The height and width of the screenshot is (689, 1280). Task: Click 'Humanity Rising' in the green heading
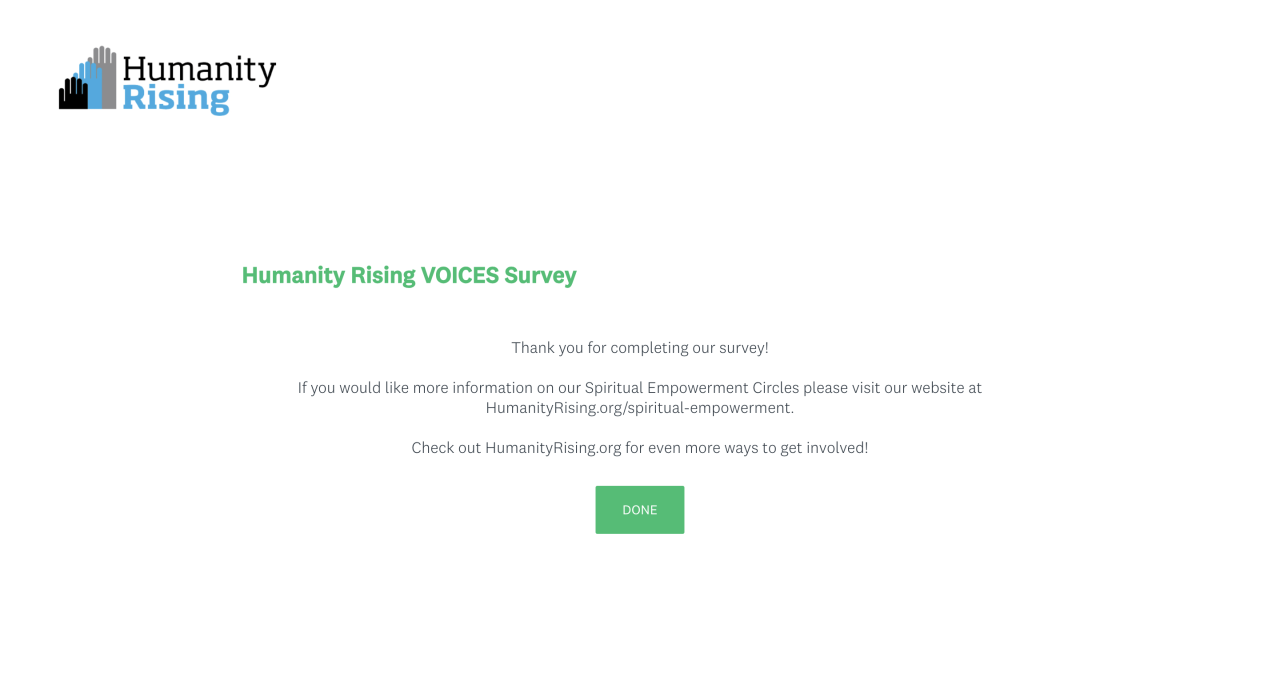(x=329, y=275)
